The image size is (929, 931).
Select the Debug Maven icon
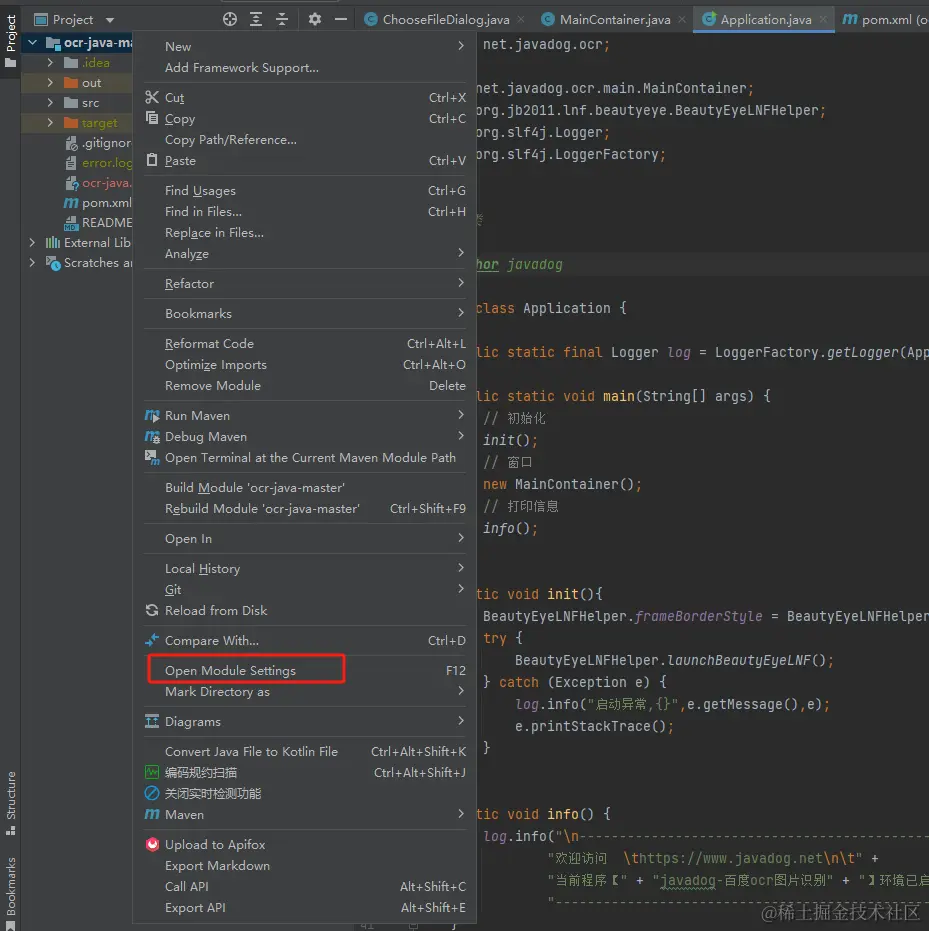pyautogui.click(x=151, y=436)
